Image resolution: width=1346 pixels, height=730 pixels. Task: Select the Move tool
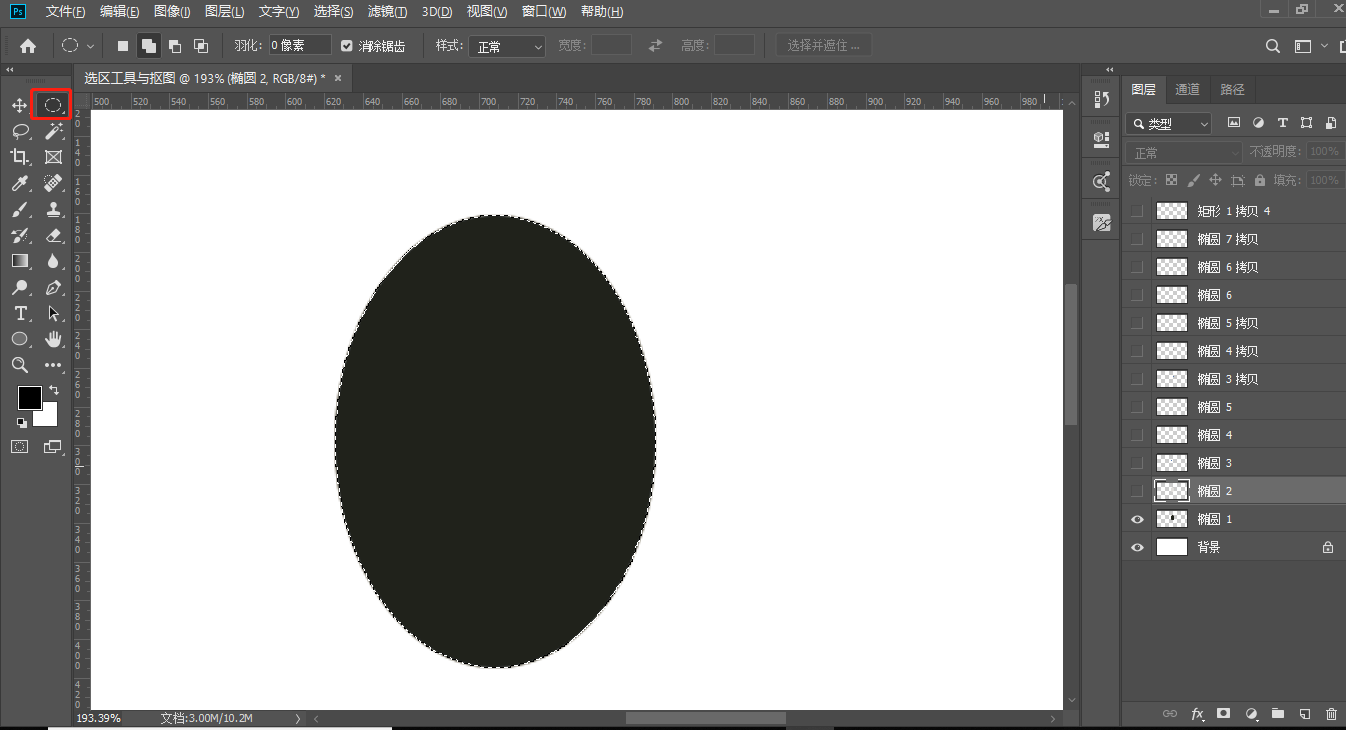[20, 105]
